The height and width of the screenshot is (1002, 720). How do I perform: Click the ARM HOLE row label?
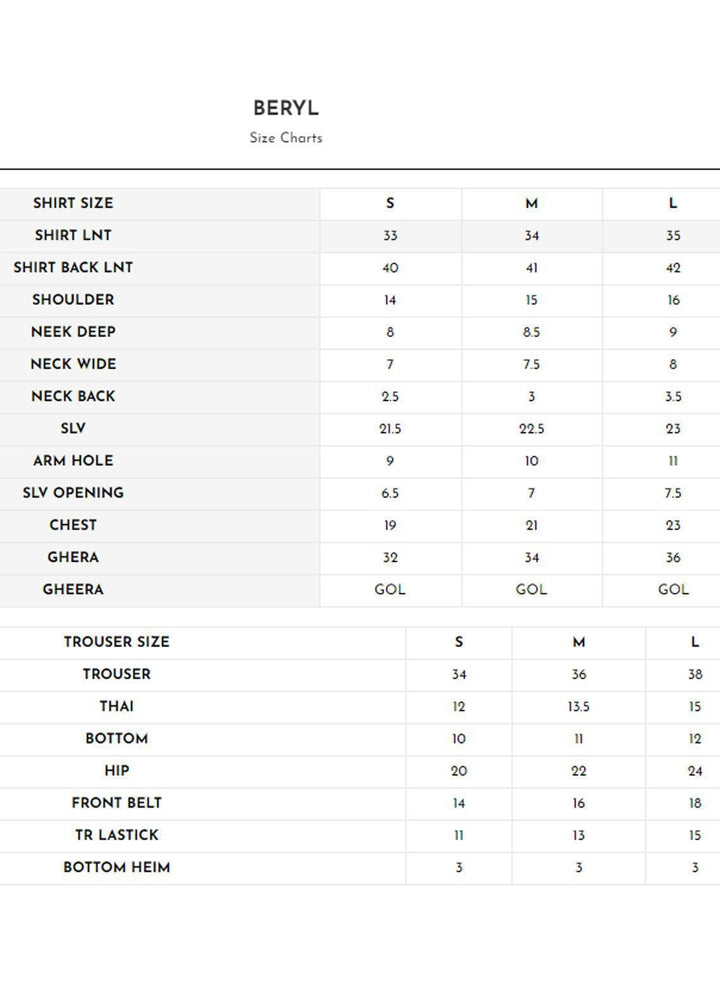[73, 460]
